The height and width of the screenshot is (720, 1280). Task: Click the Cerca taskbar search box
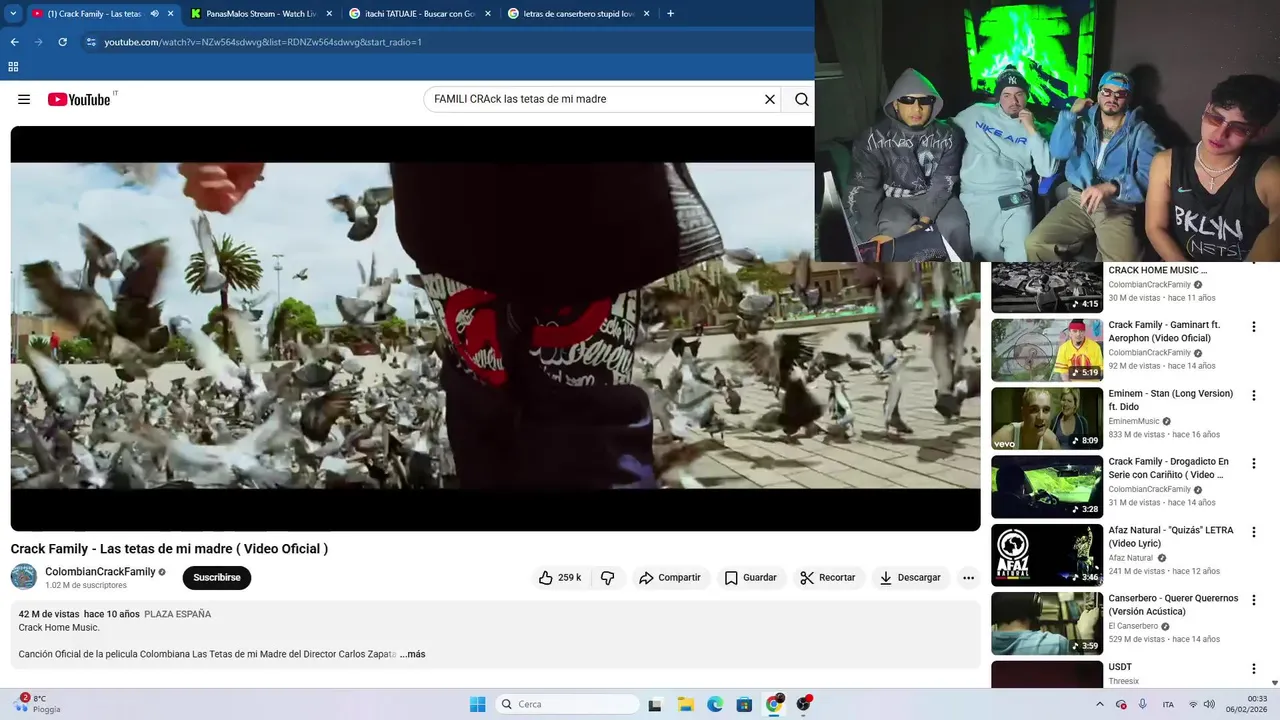567,704
